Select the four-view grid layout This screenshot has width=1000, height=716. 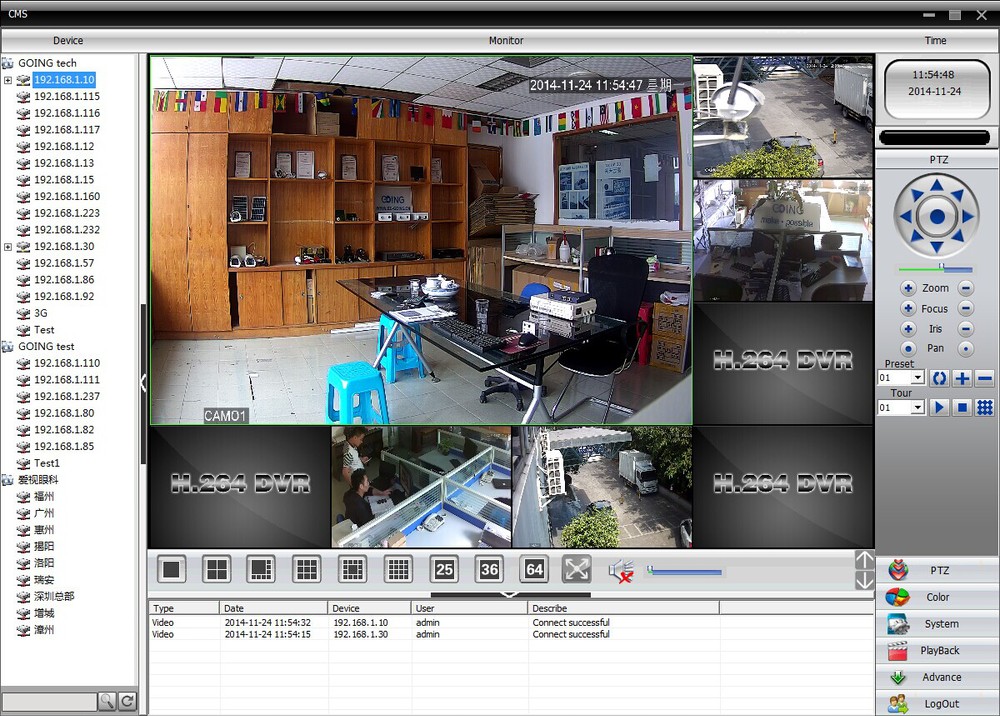click(216, 570)
